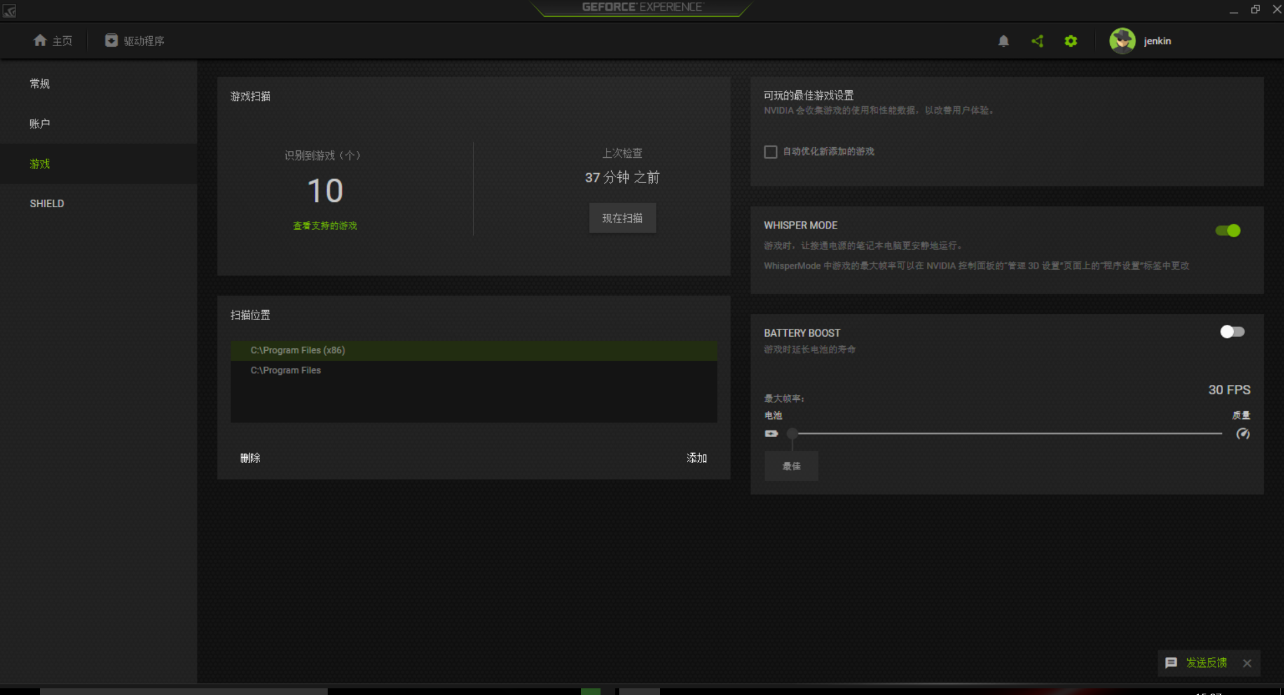The height and width of the screenshot is (695, 1284).
Task: Click the GeForce Experience title logo
Action: pos(642,7)
